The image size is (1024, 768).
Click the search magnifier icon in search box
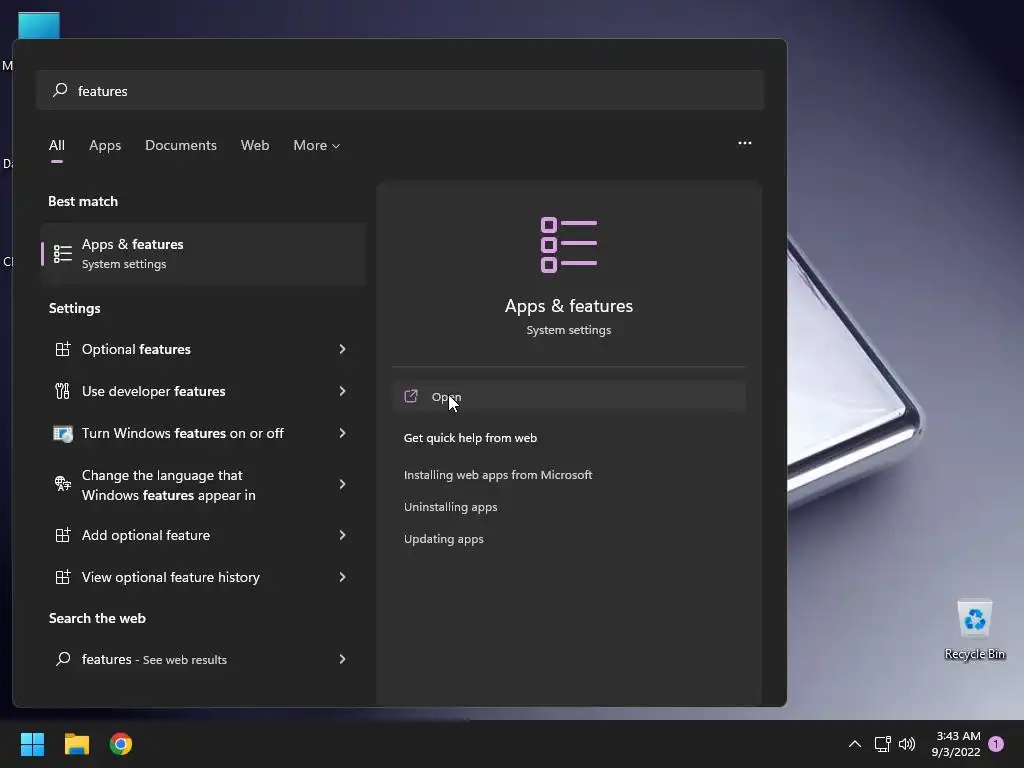tap(60, 89)
